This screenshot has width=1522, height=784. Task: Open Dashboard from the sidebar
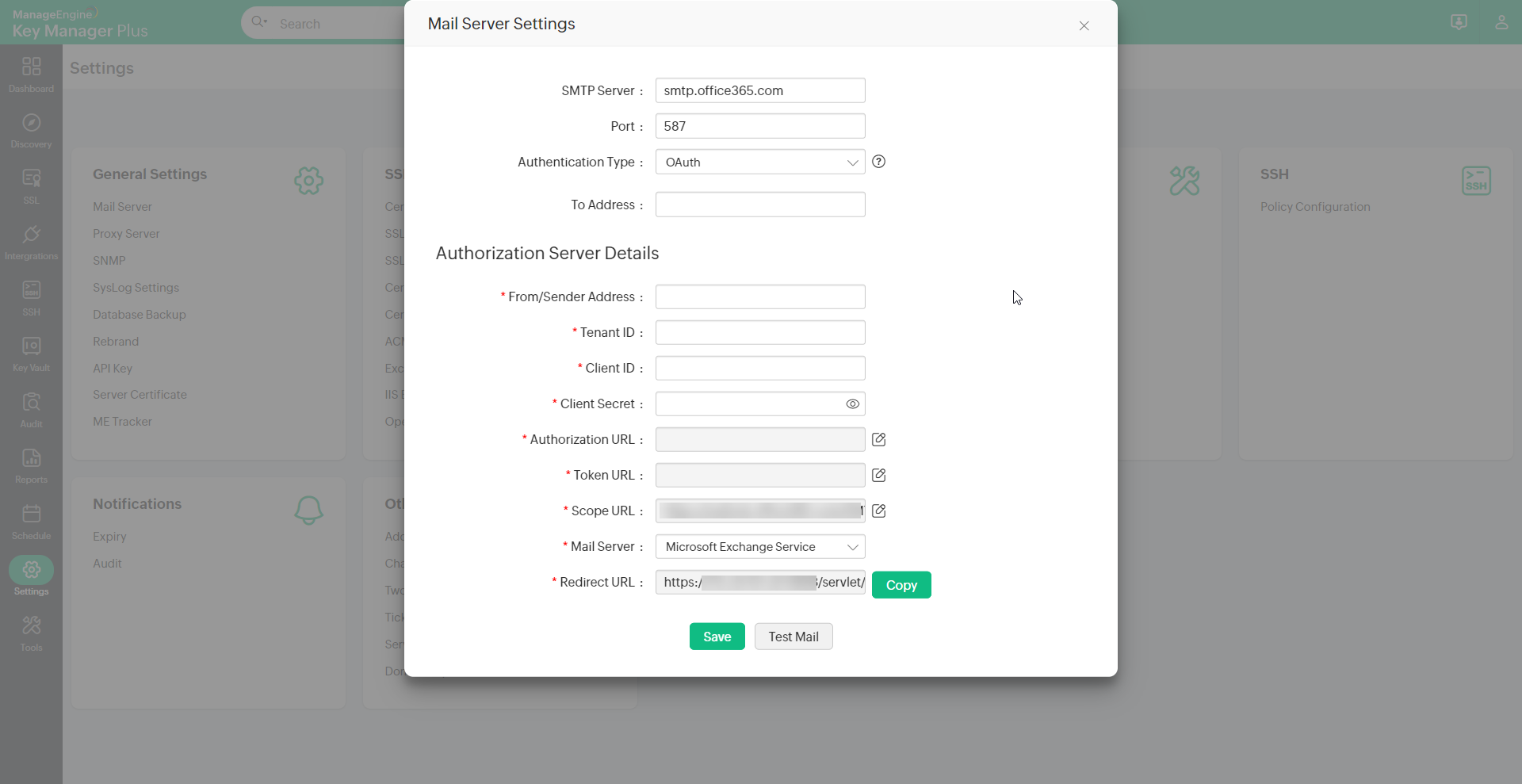pyautogui.click(x=31, y=75)
